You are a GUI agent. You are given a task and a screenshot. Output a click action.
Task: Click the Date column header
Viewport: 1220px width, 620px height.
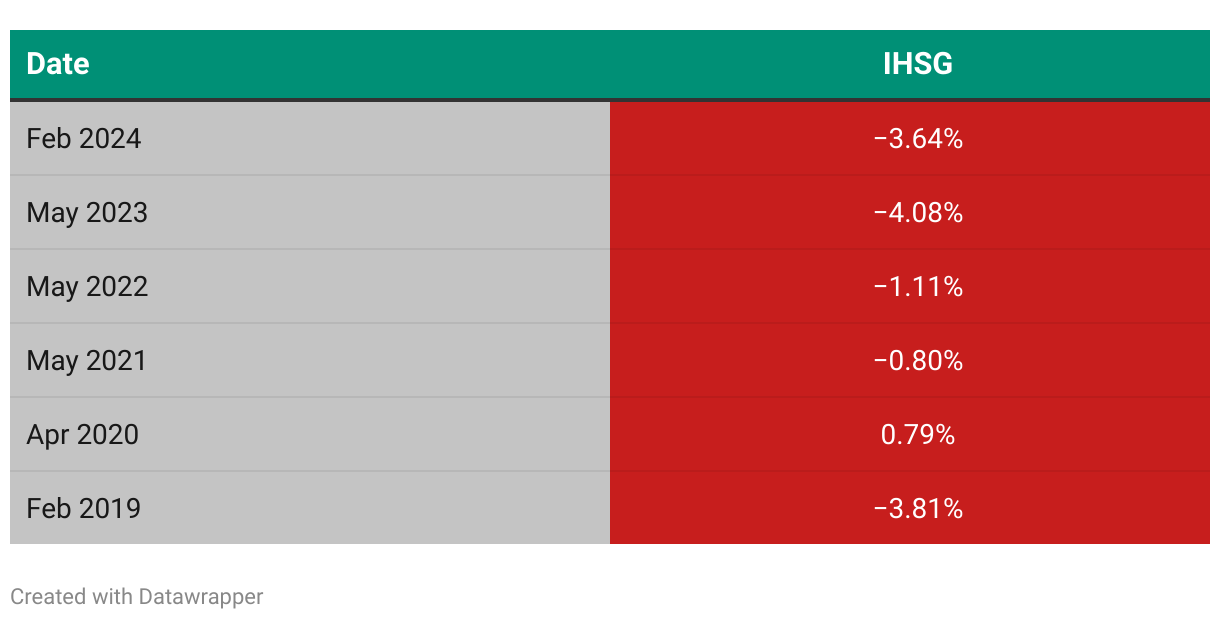pyautogui.click(x=310, y=64)
